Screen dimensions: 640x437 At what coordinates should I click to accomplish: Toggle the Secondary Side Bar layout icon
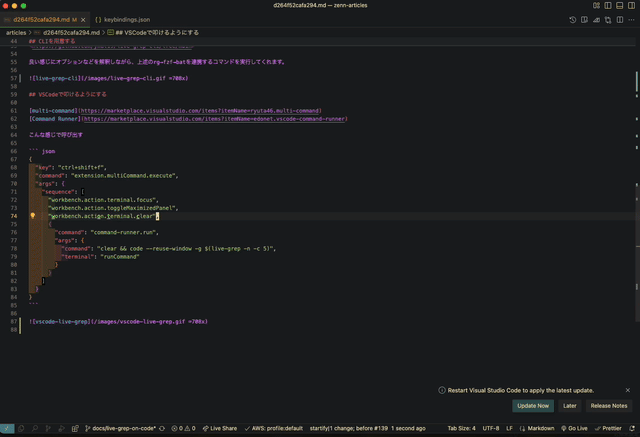click(631, 5)
